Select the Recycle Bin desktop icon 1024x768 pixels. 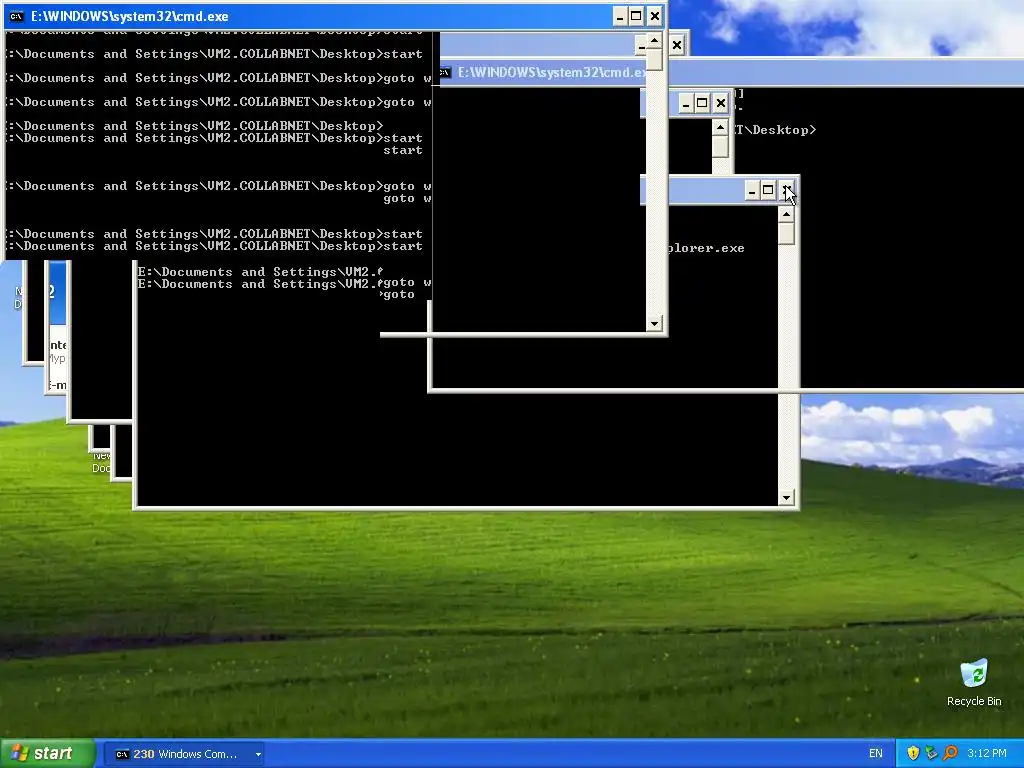974,682
